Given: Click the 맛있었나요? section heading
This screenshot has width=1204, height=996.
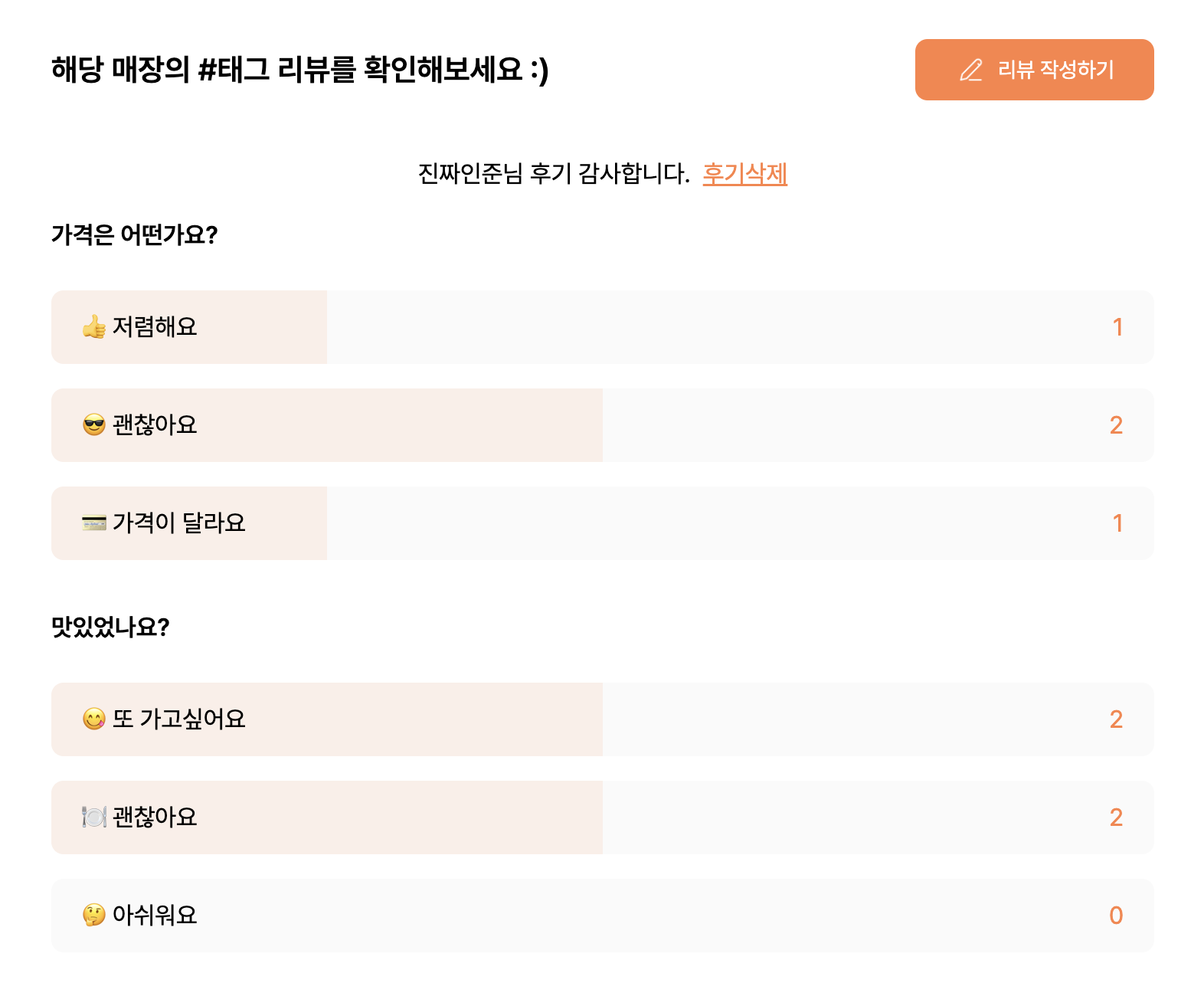Looking at the screenshot, I should click(x=110, y=627).
